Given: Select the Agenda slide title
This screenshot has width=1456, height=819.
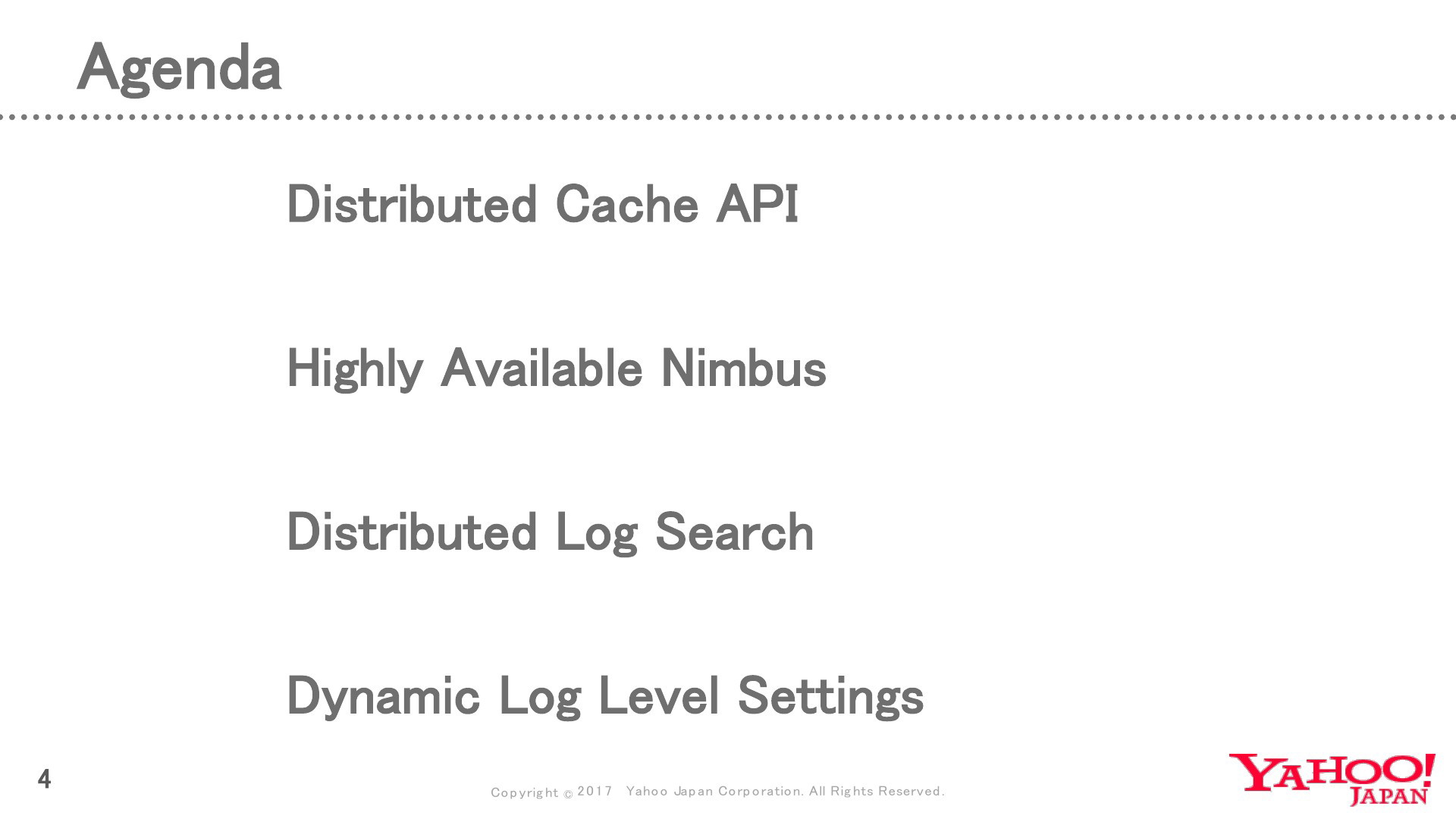Looking at the screenshot, I should tap(180, 68).
